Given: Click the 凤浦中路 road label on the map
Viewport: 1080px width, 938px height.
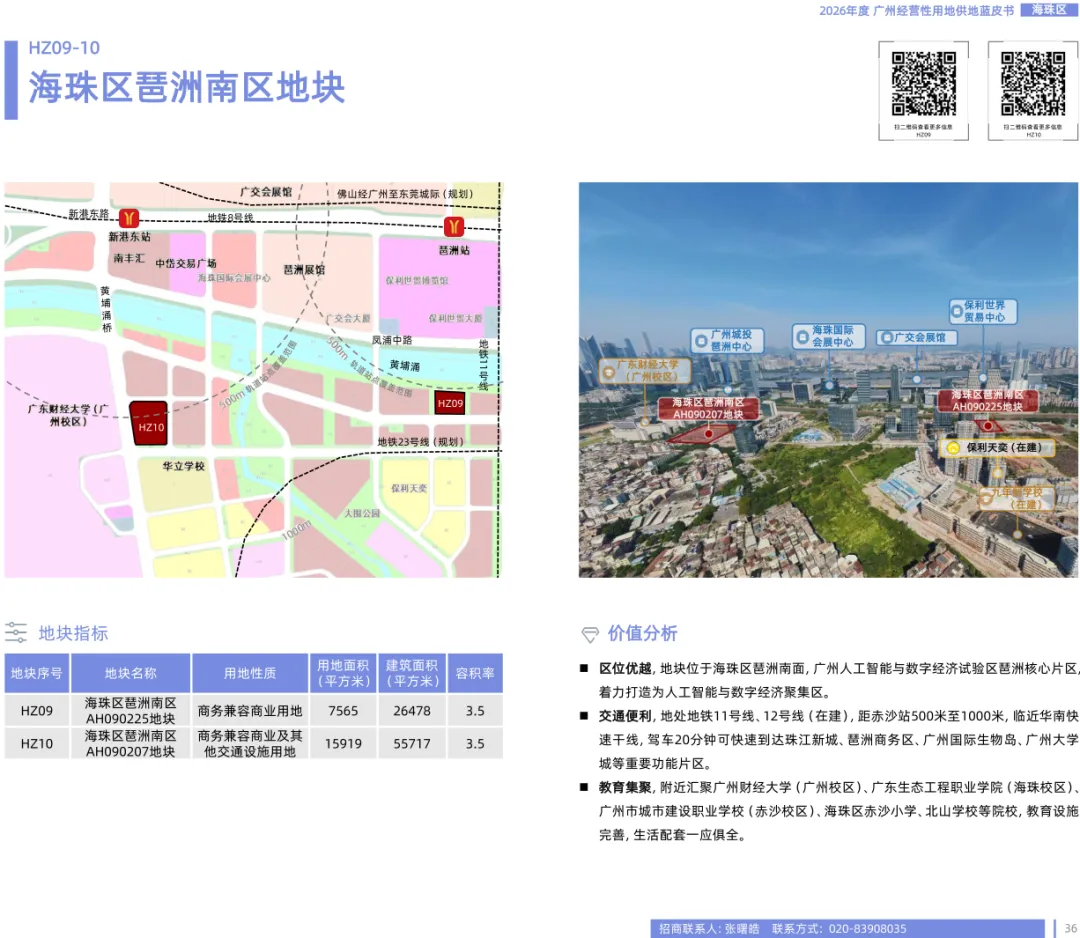Looking at the screenshot, I should click(392, 340).
